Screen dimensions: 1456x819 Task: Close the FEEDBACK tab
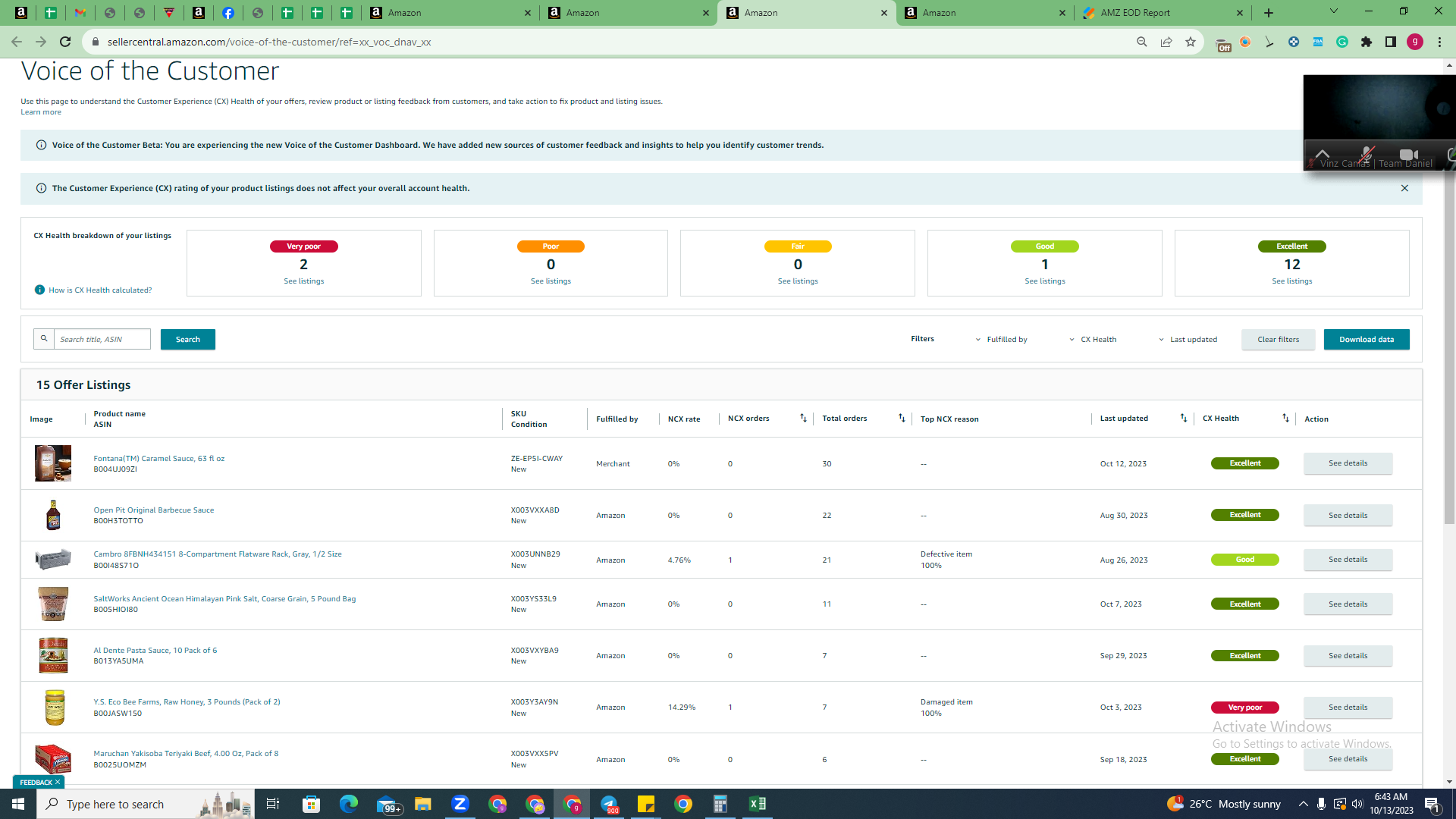(x=58, y=782)
